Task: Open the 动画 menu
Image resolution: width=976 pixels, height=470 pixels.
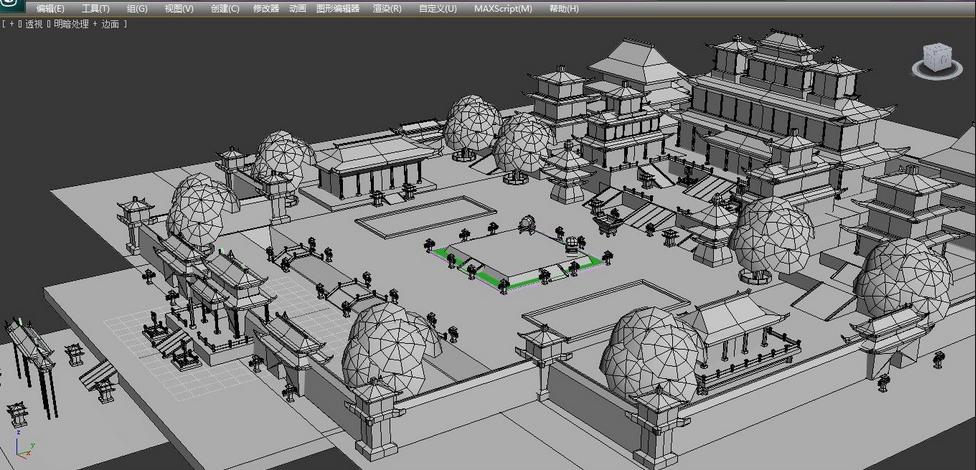Action: [298, 8]
